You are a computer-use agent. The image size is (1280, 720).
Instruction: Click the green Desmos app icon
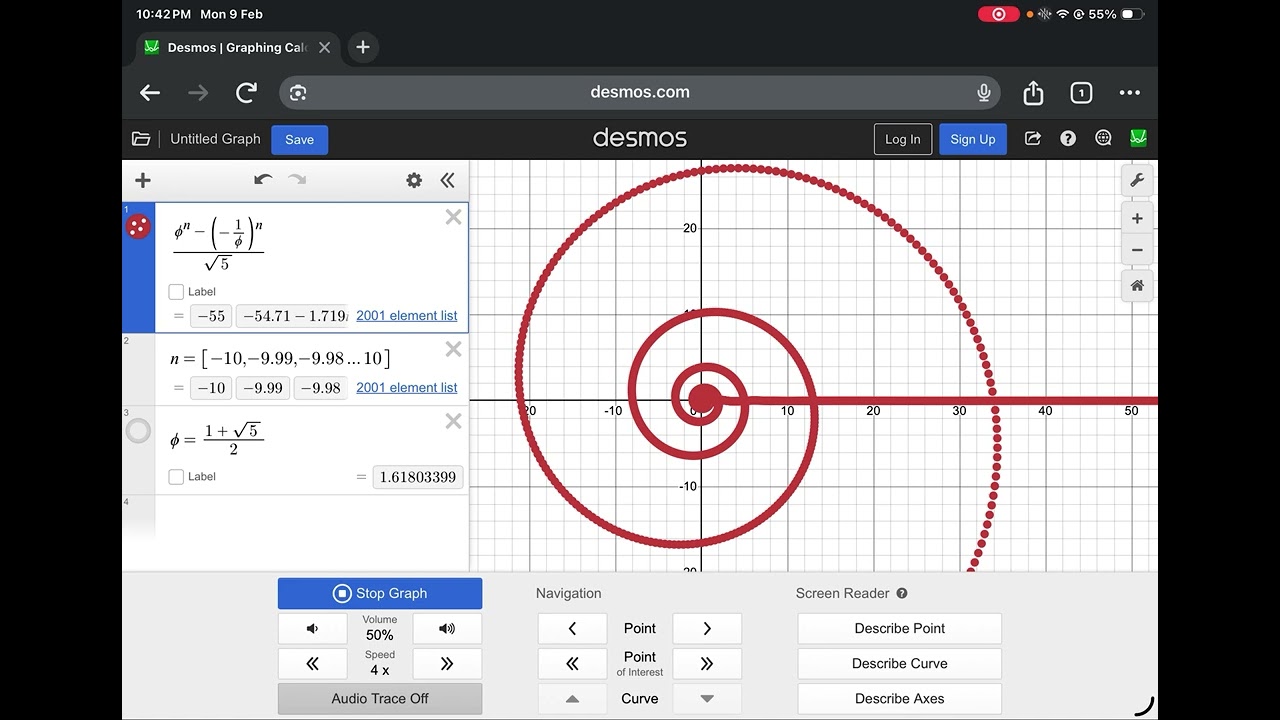tap(1138, 138)
